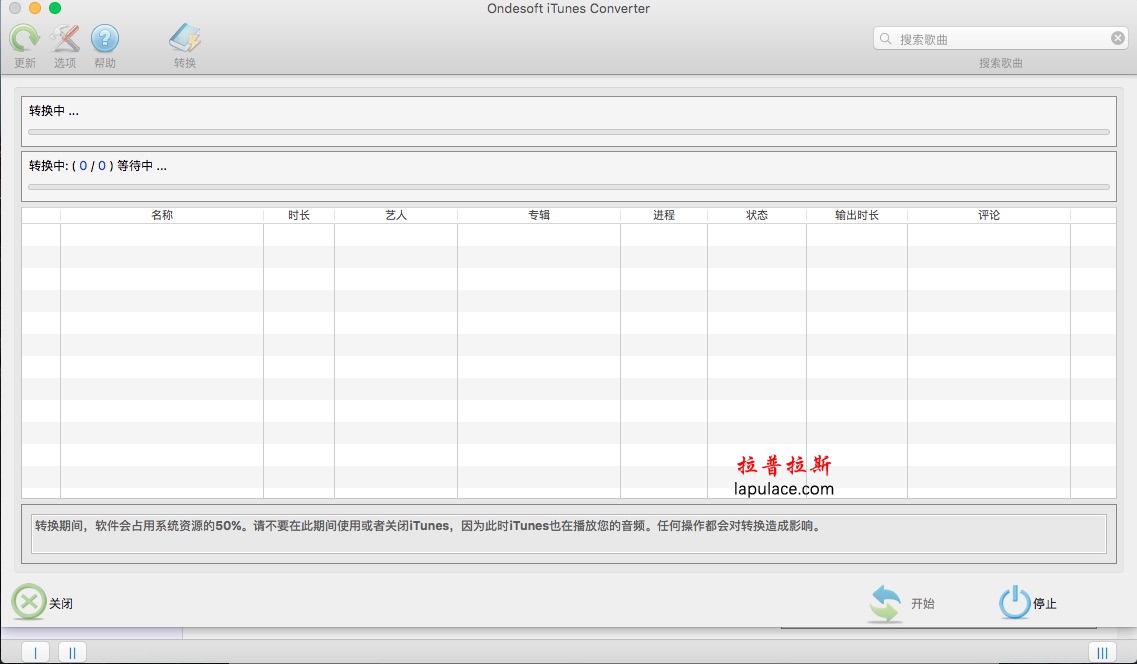
Task: Open the 选项 options tools icon
Action: [65, 38]
